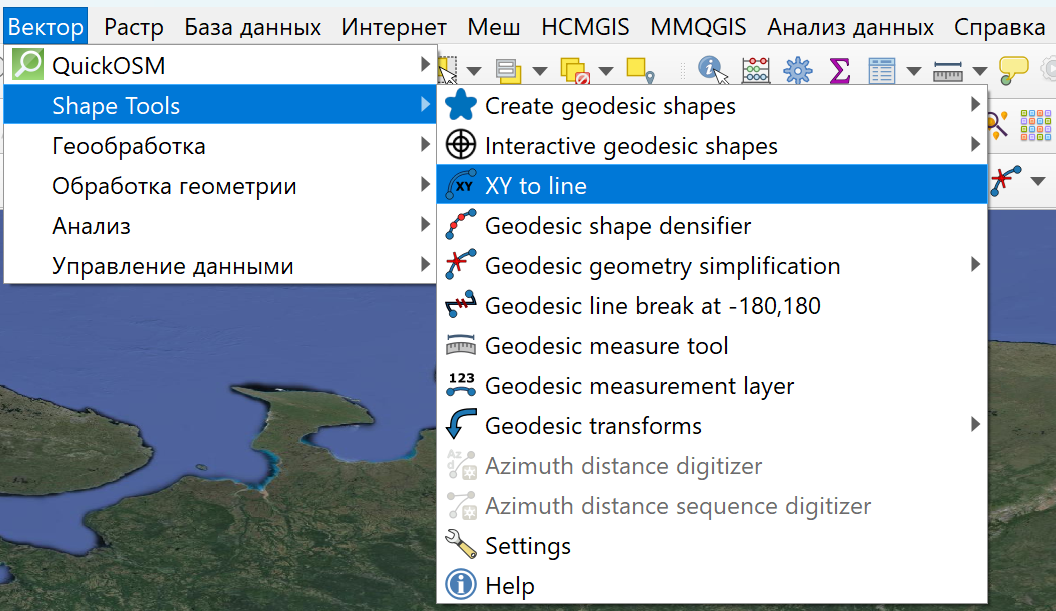The height and width of the screenshot is (611, 1056).
Task: Click the Geodesic shape densifier icon
Action: click(x=461, y=225)
